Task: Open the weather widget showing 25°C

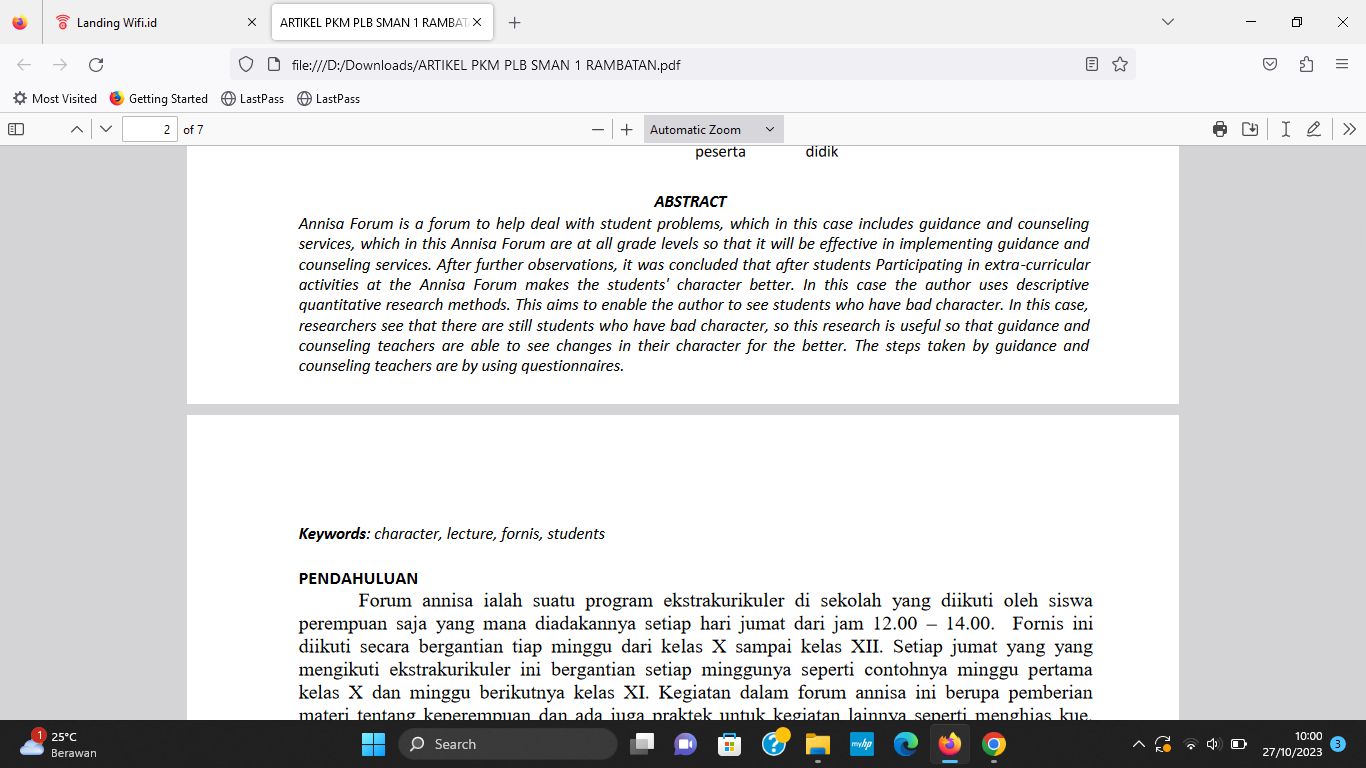Action: [60, 744]
